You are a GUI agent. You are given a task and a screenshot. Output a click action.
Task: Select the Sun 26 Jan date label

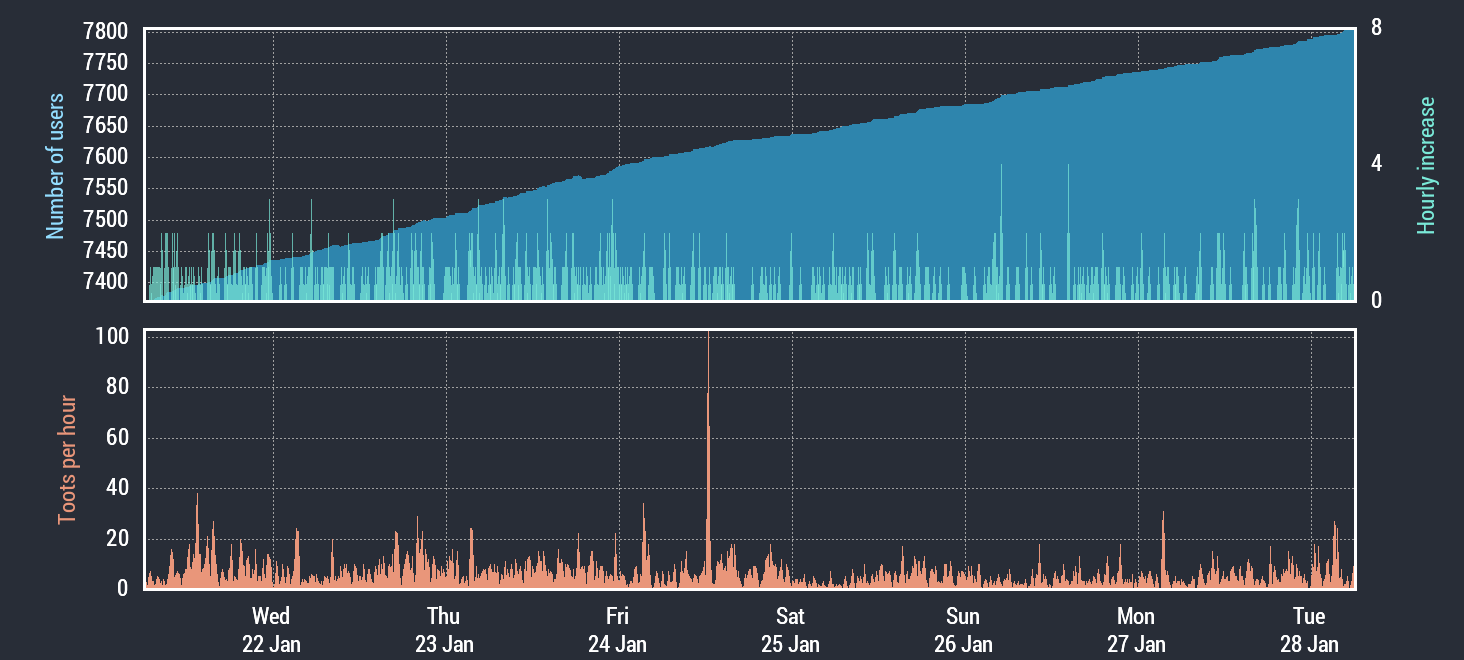click(963, 630)
